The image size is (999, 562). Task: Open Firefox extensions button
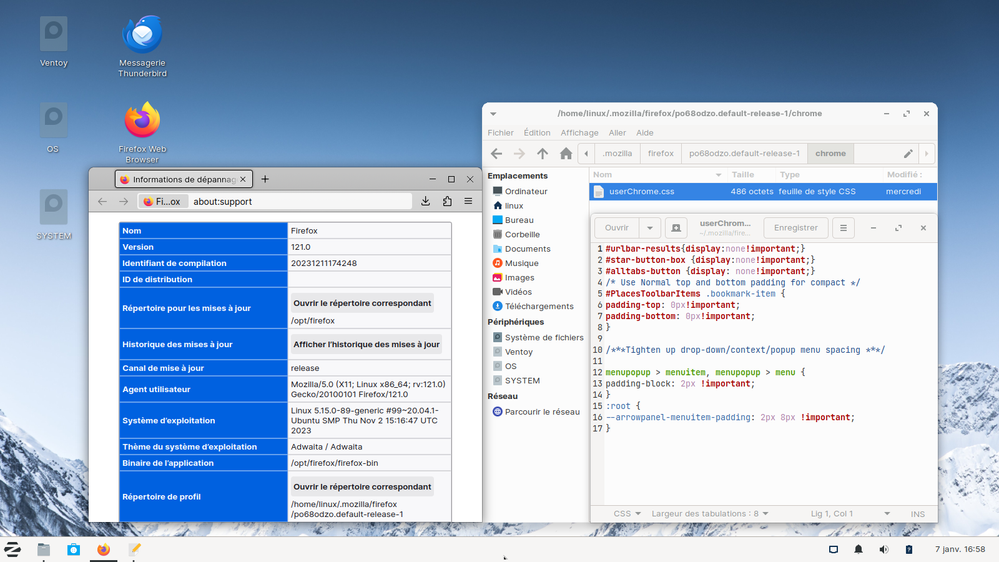pos(447,201)
